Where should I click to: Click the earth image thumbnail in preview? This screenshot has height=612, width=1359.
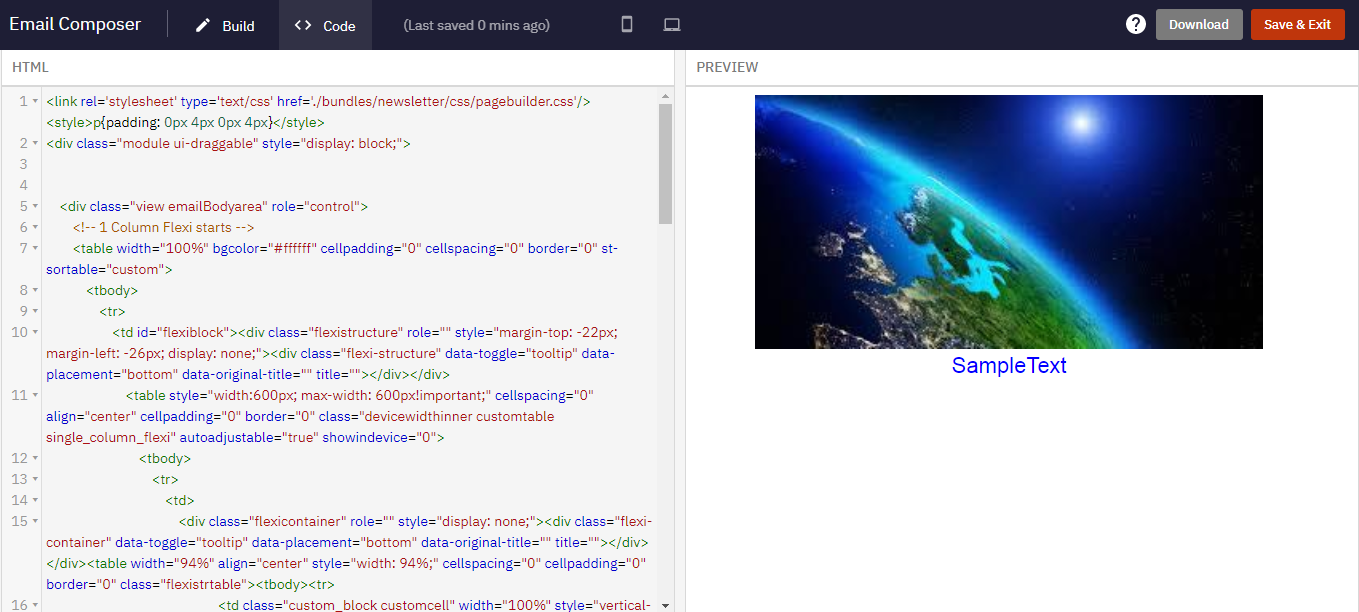coord(1009,221)
